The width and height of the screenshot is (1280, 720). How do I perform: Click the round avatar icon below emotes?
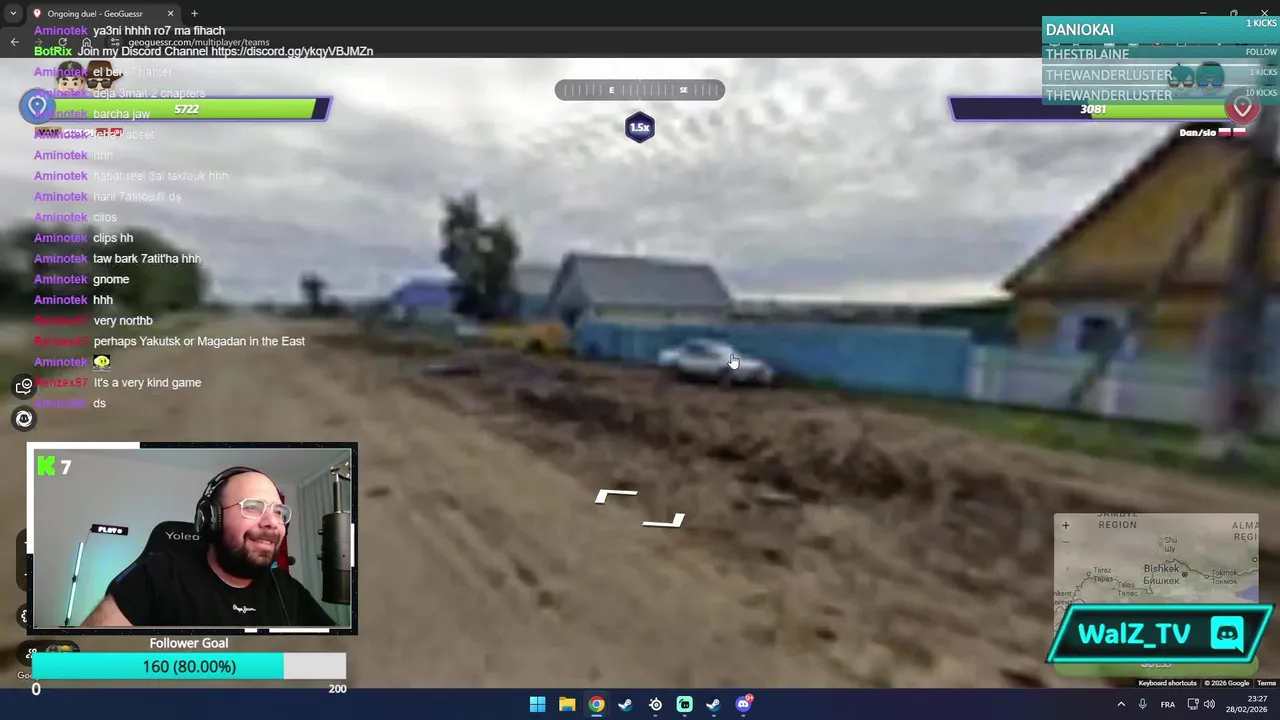click(x=24, y=419)
